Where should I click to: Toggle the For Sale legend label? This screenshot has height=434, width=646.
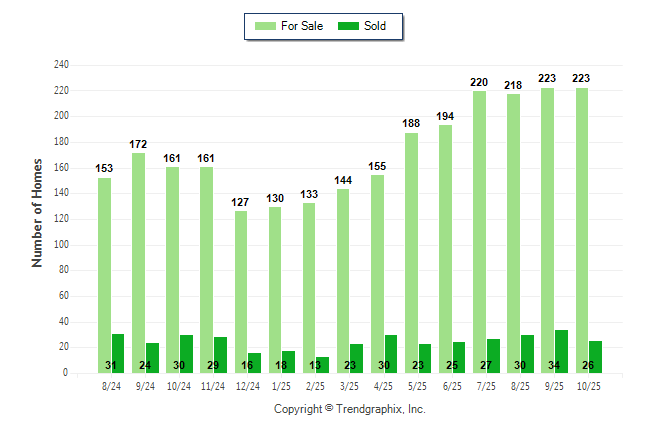click(x=304, y=26)
